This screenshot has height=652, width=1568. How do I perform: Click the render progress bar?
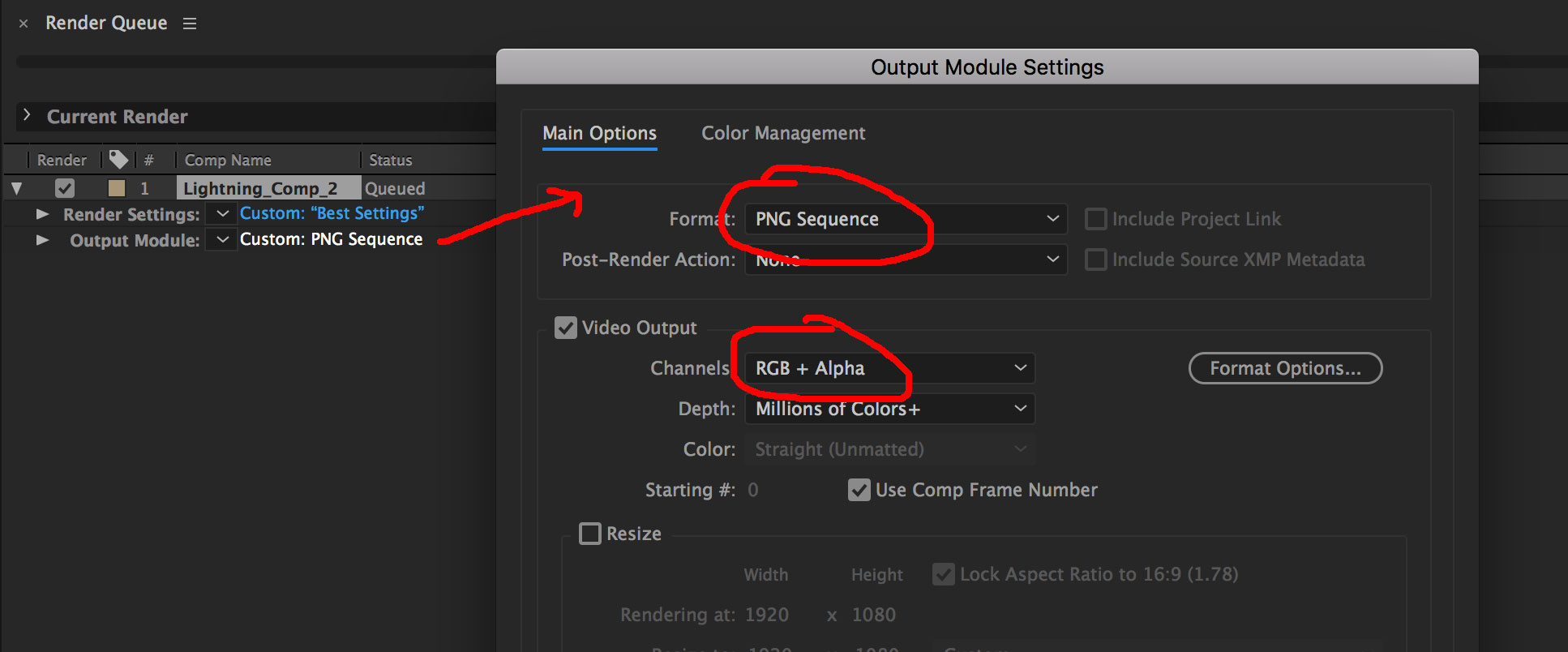[256, 62]
